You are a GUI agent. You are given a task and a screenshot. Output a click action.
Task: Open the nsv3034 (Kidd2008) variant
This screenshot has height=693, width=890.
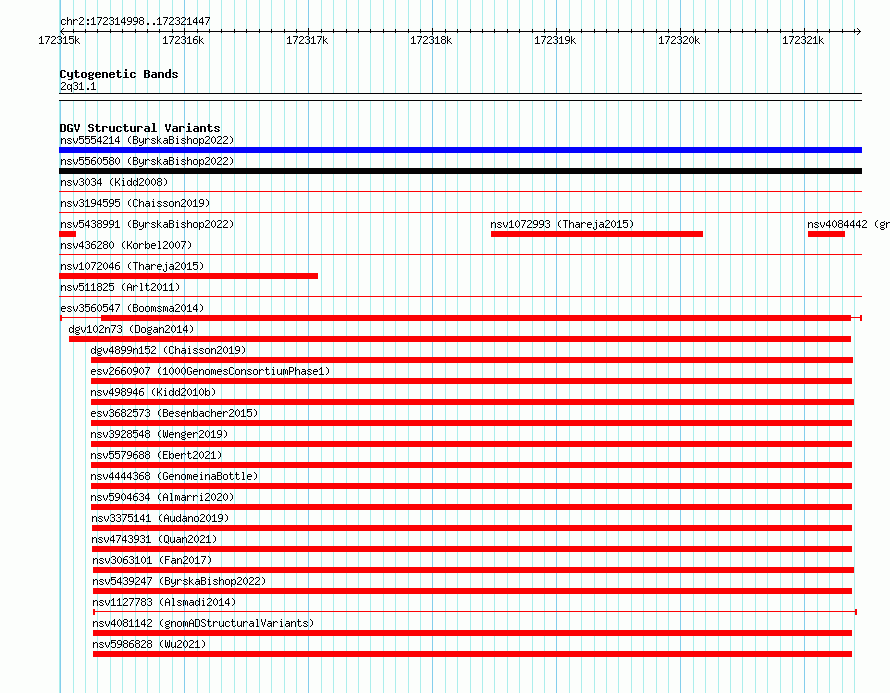[114, 182]
